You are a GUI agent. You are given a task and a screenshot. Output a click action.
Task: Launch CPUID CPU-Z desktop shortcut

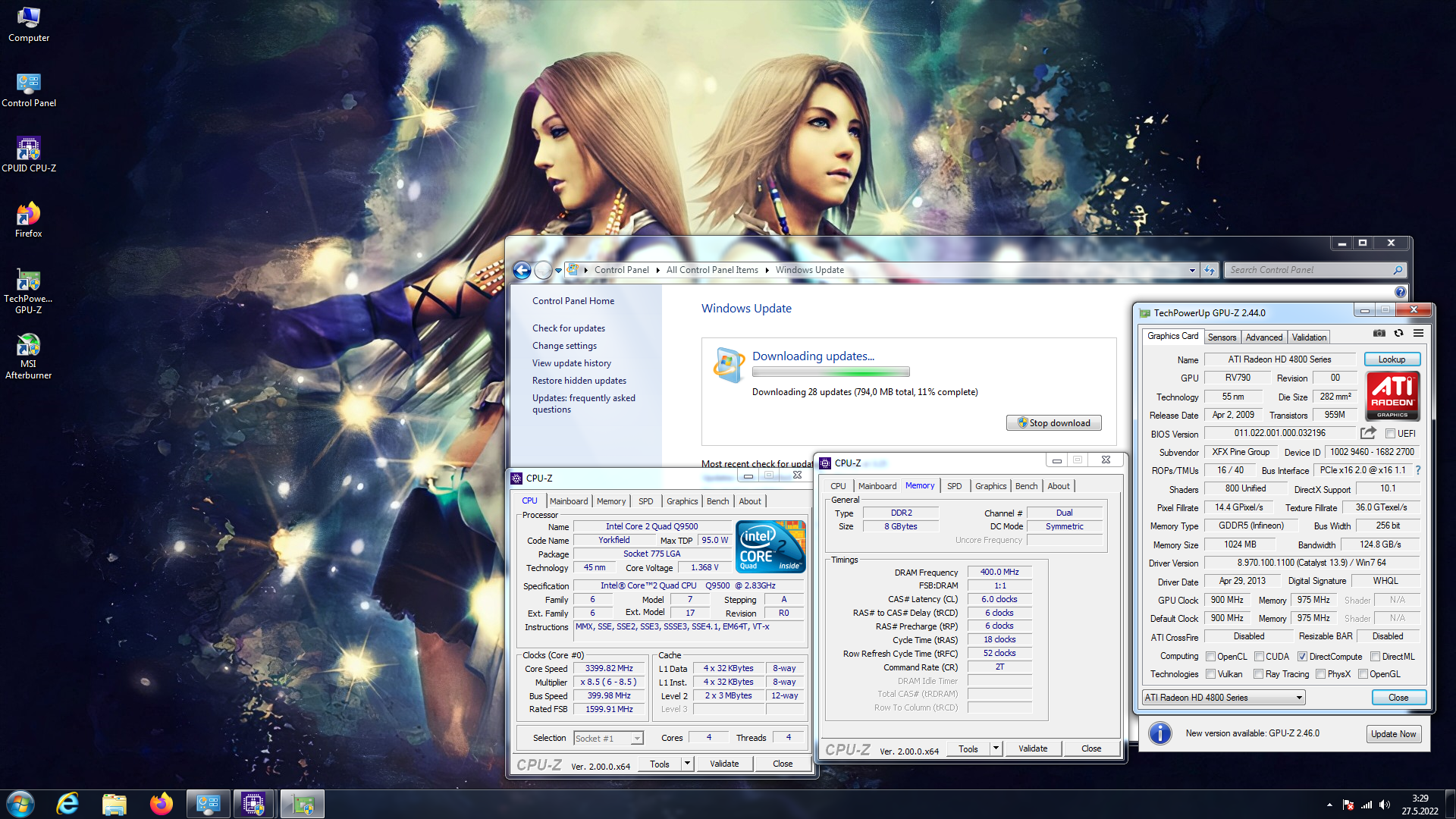pos(28,154)
